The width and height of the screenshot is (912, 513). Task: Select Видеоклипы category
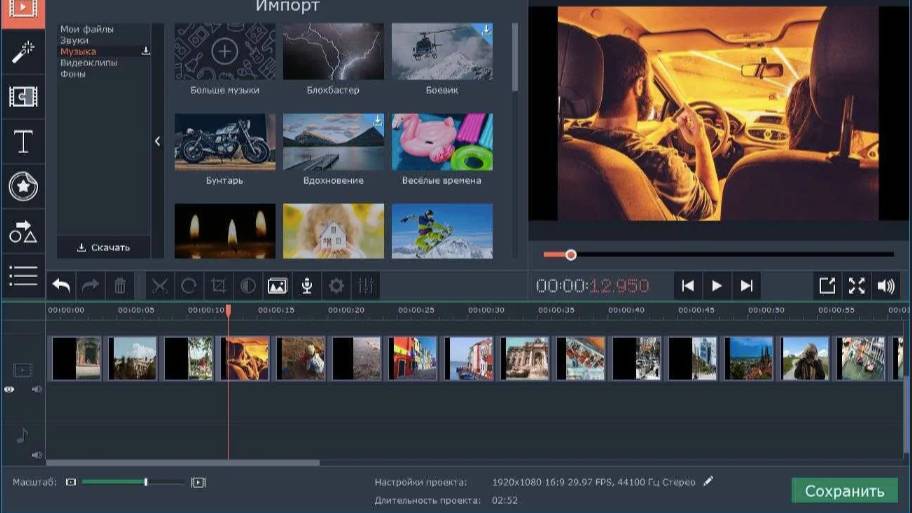click(x=88, y=62)
